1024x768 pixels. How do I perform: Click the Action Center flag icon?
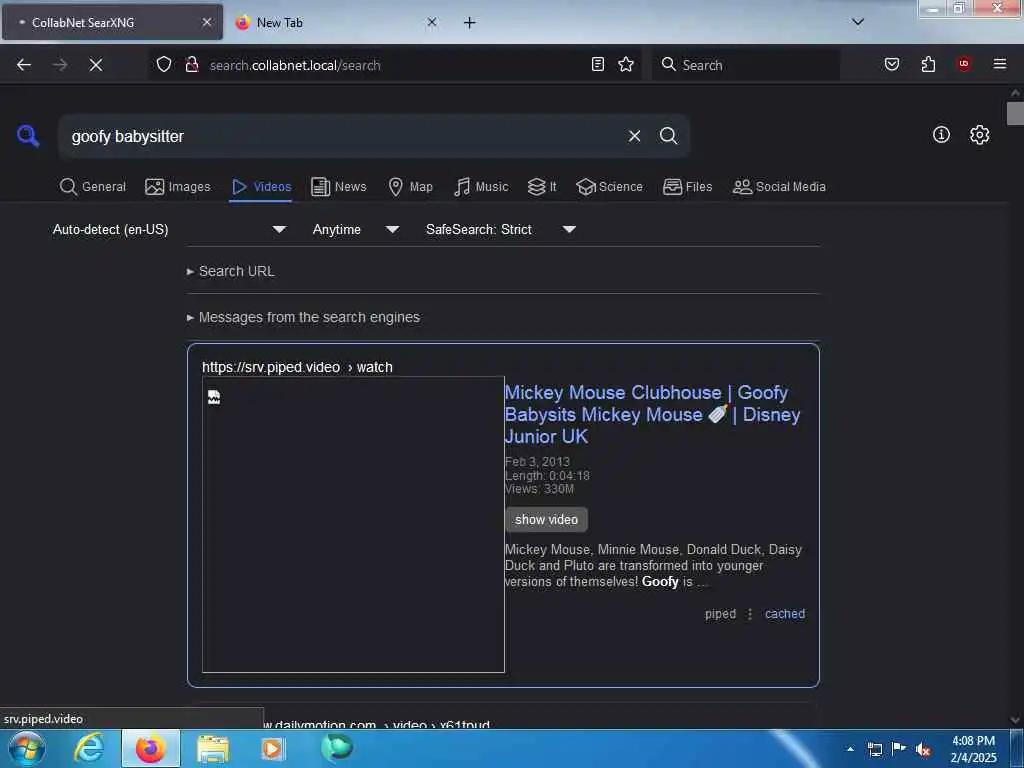coord(899,749)
